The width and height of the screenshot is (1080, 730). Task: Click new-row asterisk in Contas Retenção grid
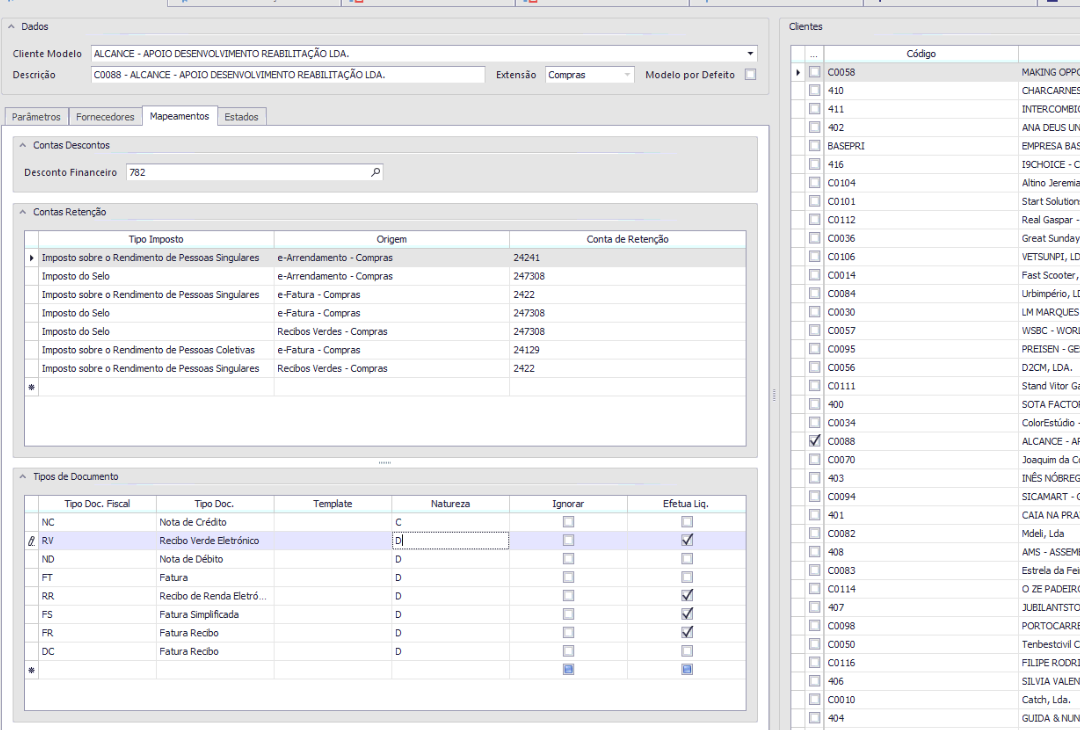(31, 387)
